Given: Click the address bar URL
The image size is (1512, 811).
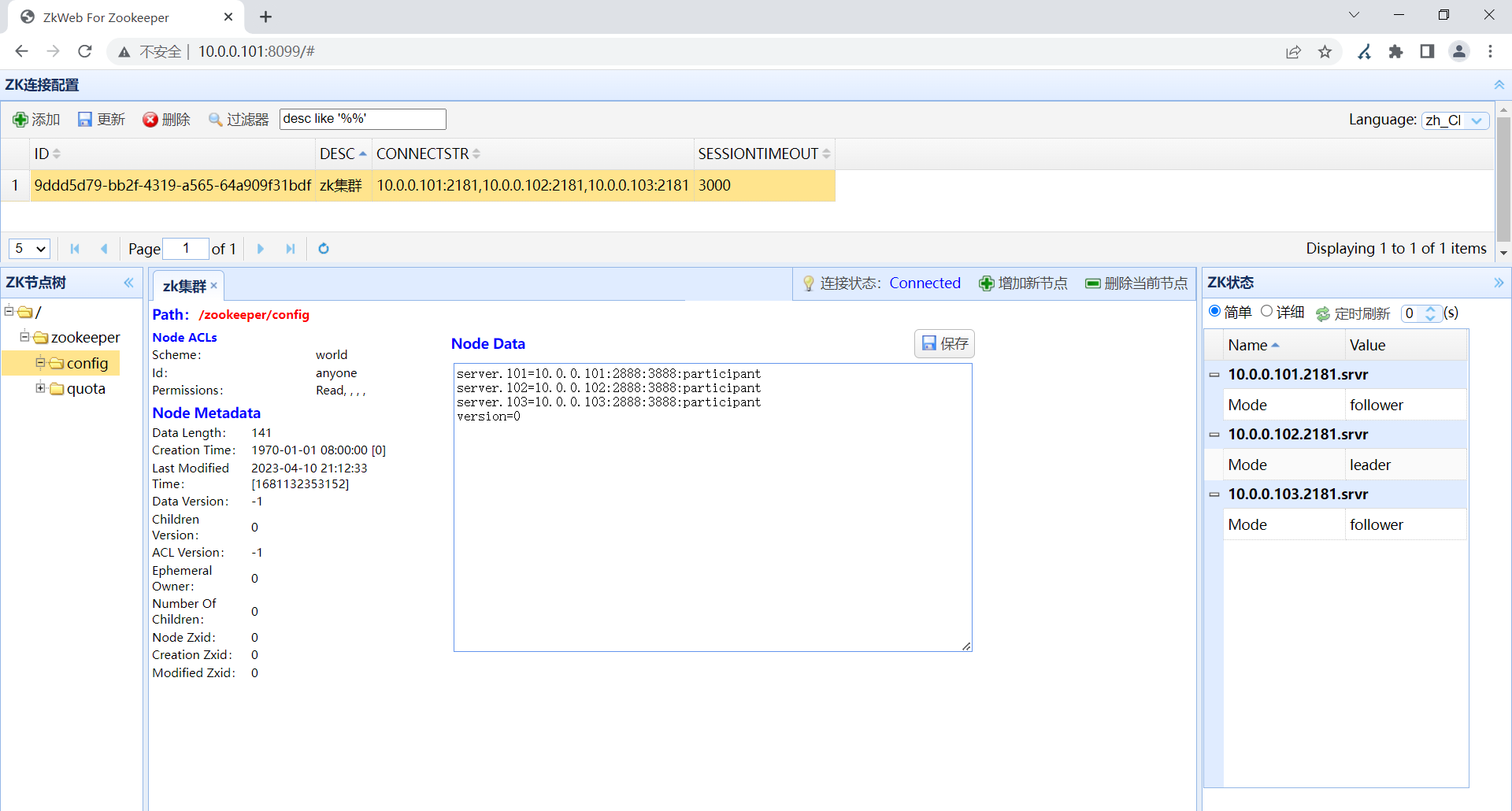Looking at the screenshot, I should [x=257, y=51].
